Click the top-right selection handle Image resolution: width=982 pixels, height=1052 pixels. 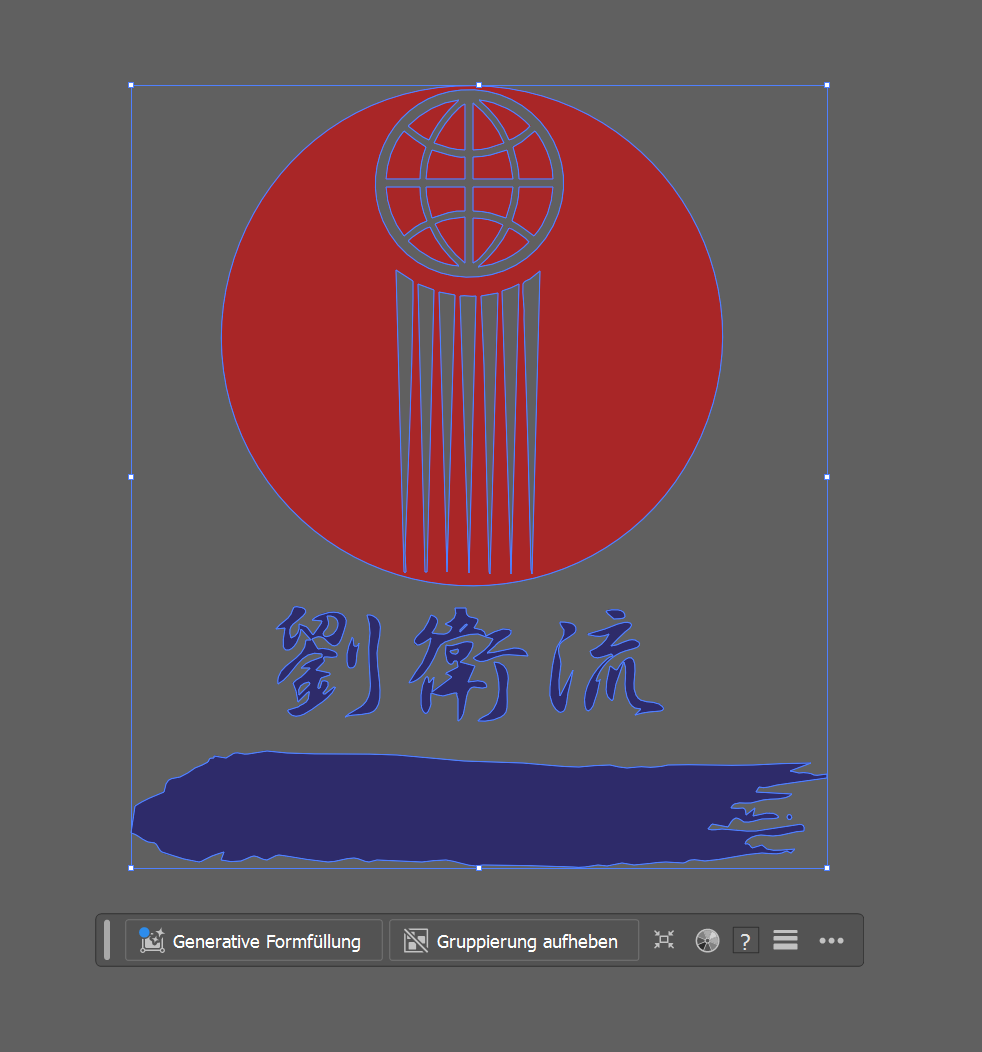tap(827, 85)
